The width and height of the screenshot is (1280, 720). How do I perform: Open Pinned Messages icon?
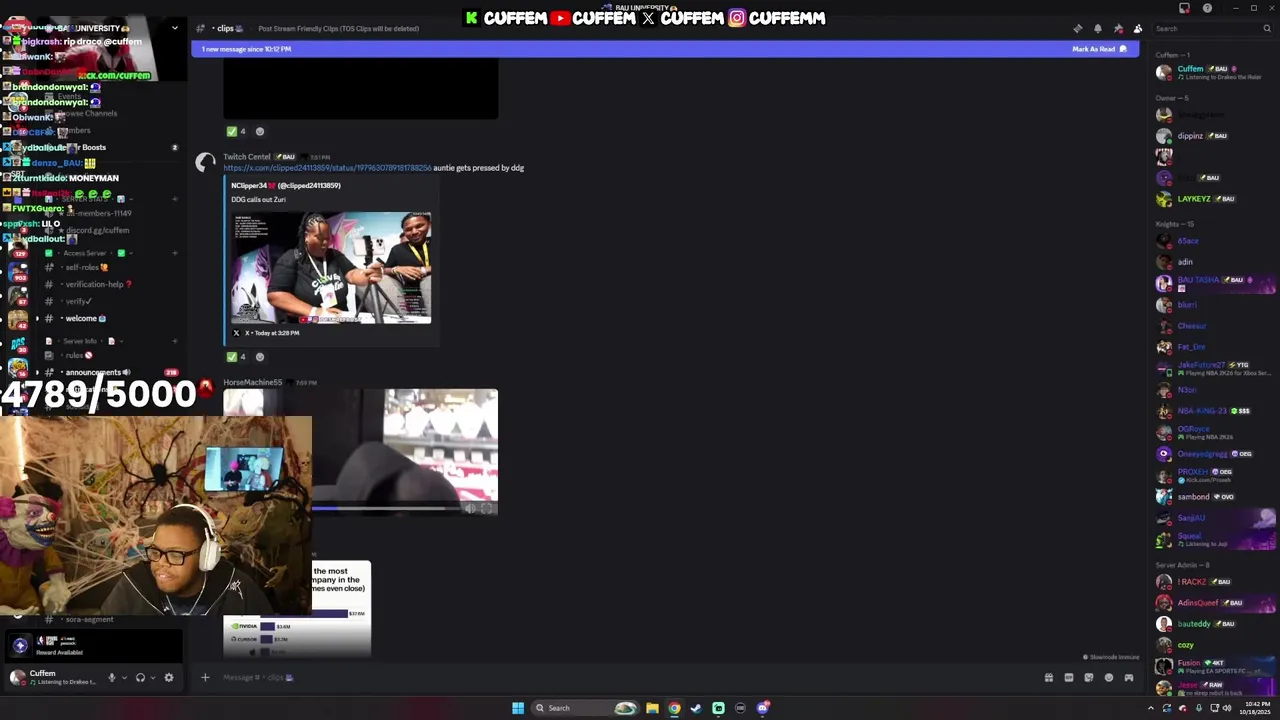(1118, 29)
